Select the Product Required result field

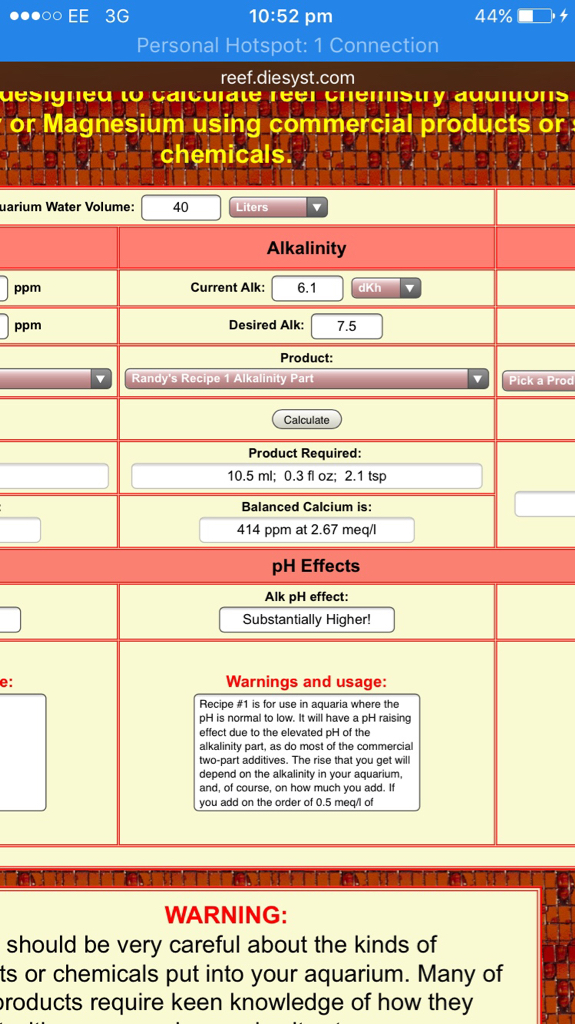[x=306, y=476]
